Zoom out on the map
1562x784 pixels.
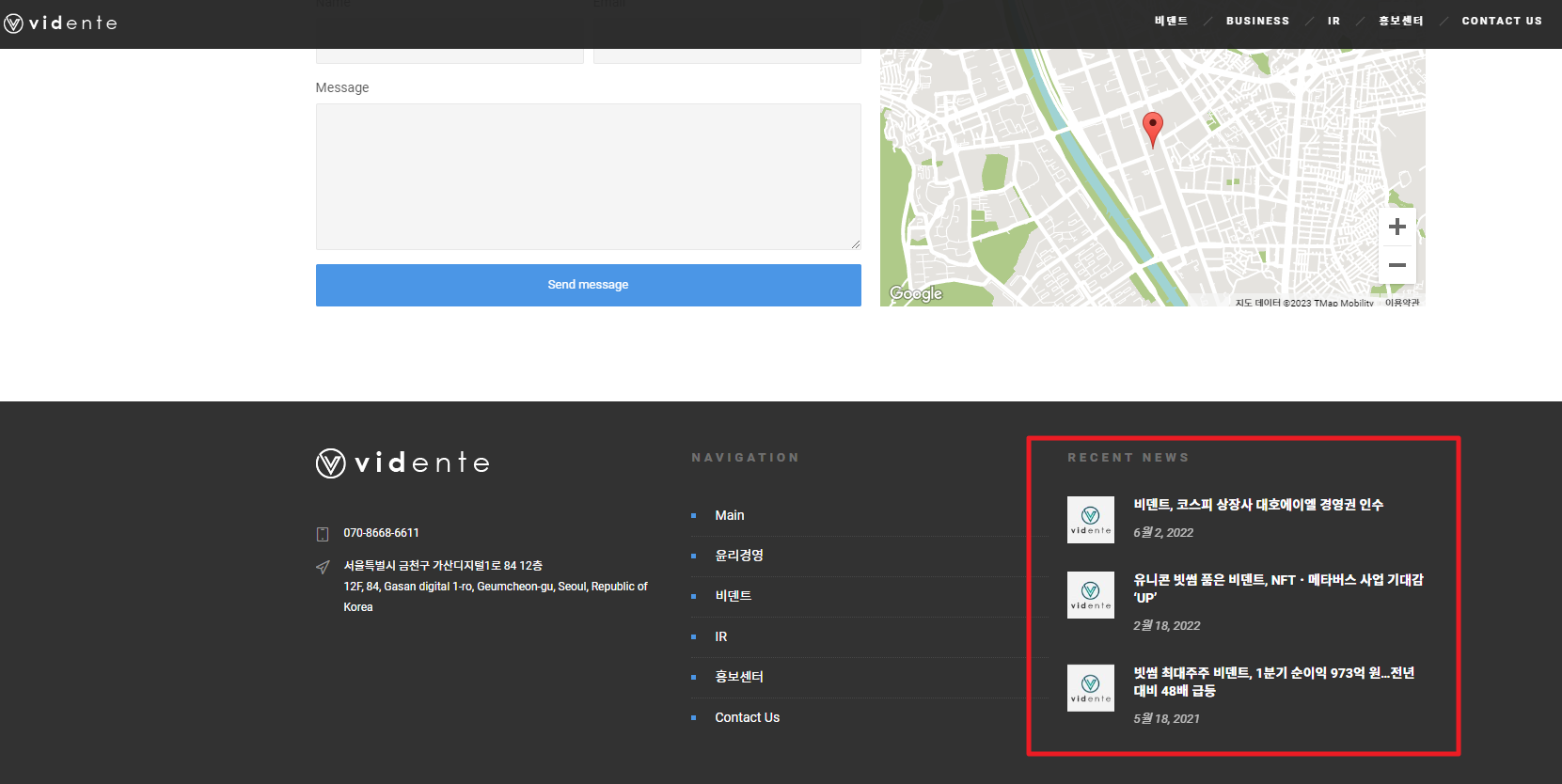pos(1397,265)
